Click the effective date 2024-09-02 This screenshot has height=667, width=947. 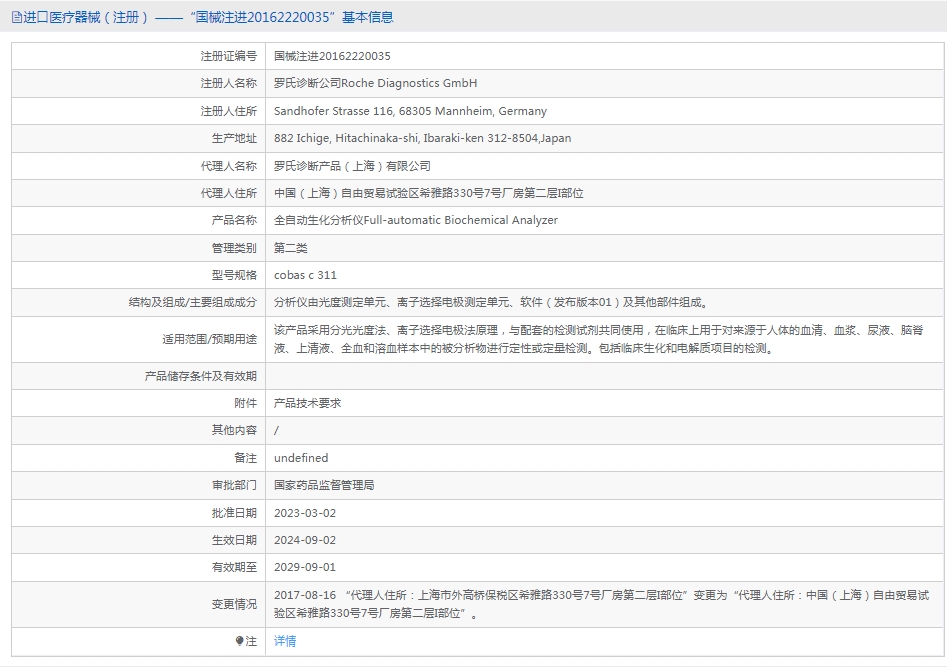point(305,540)
